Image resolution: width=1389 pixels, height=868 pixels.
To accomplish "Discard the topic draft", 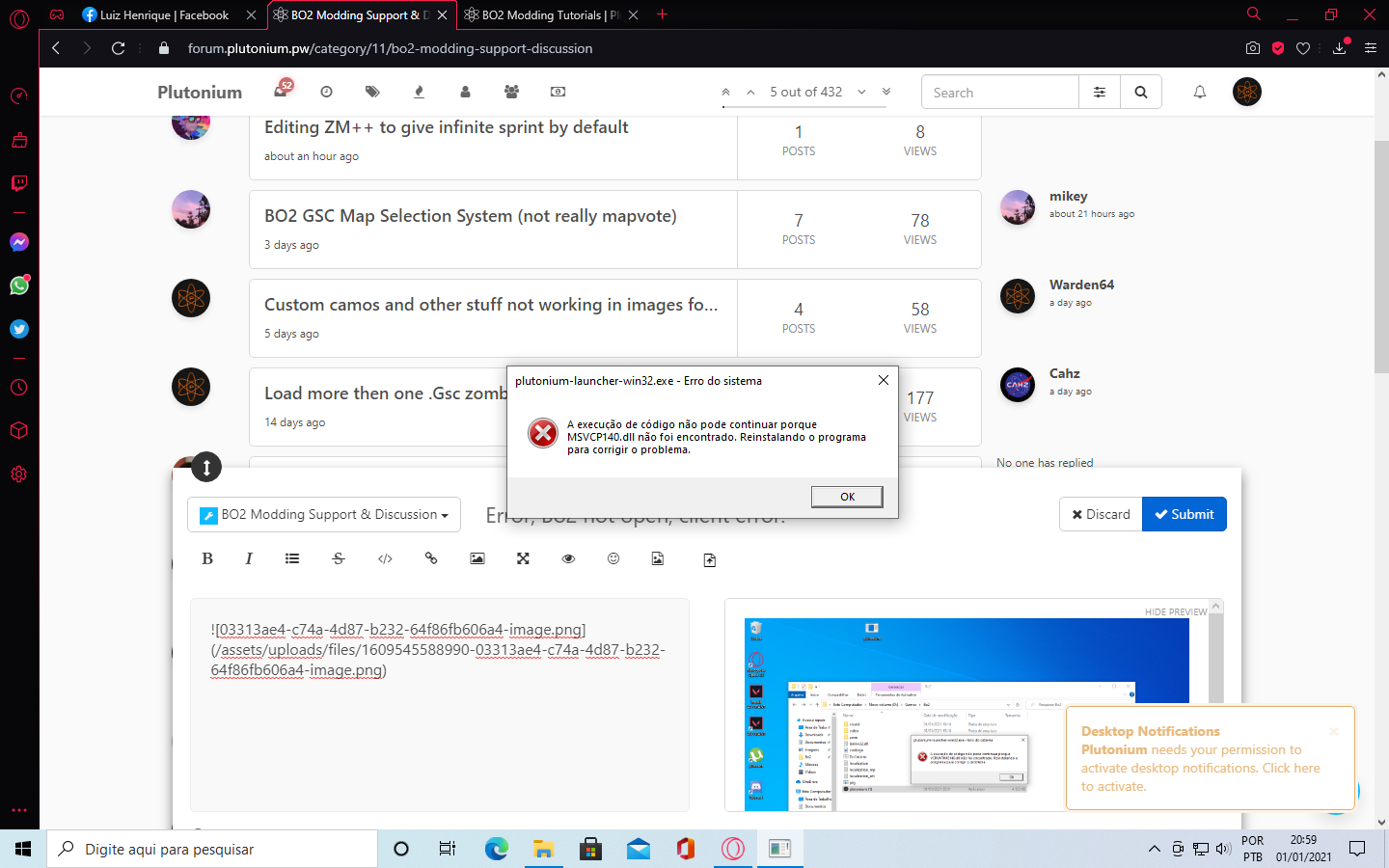I will 1101,514.
